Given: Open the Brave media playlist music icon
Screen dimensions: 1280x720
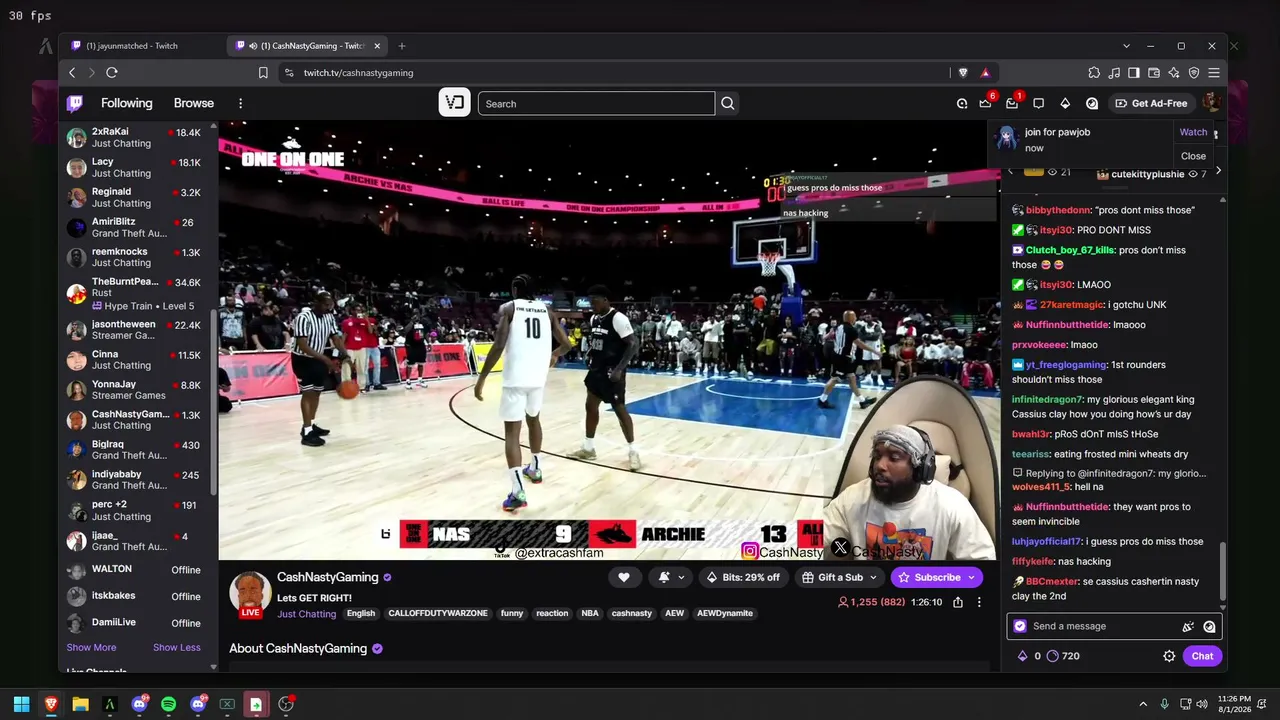Looking at the screenshot, I should [1114, 73].
